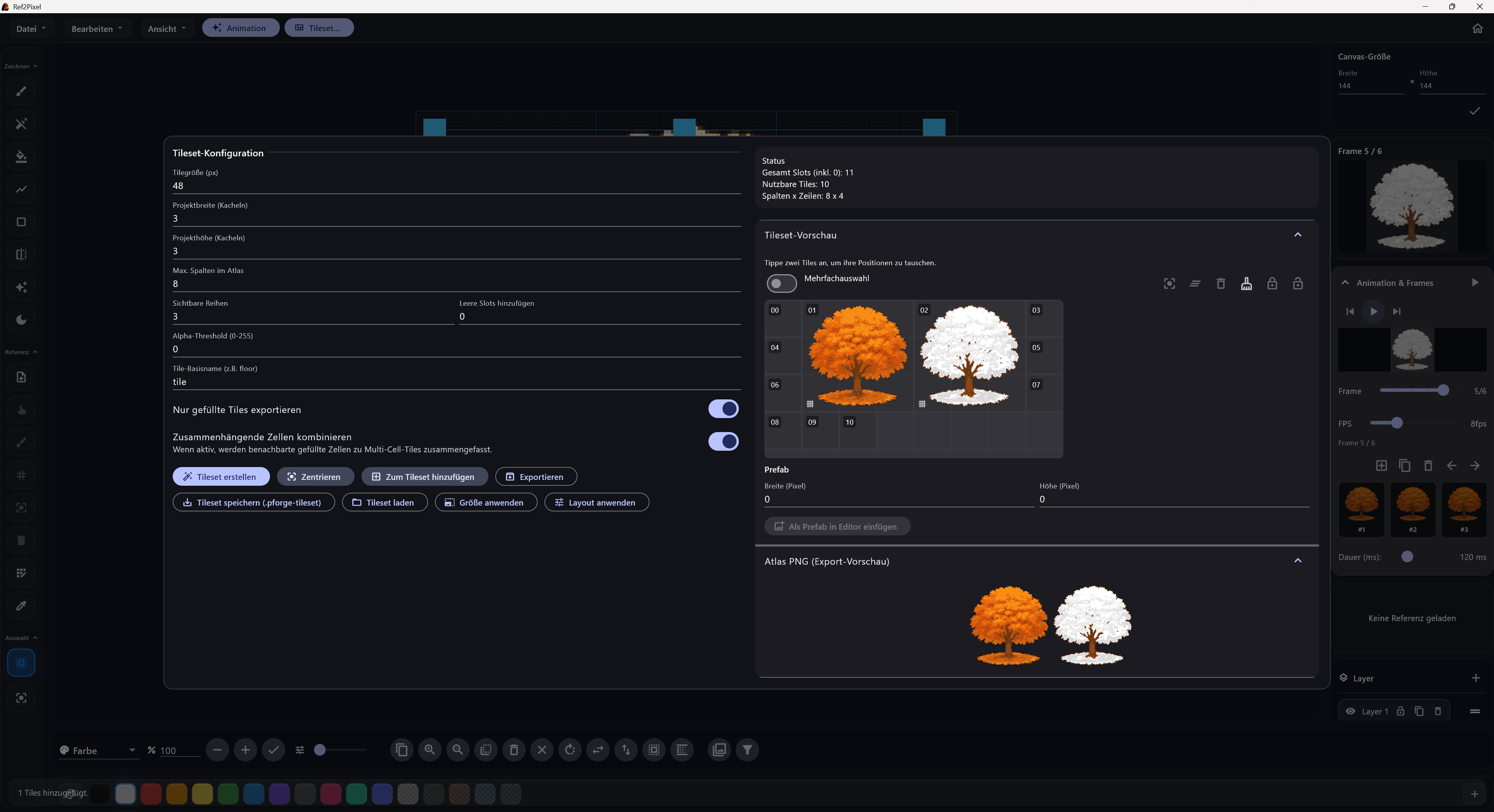The image size is (1494, 812).
Task: Open the Bearbeiten menu
Action: [96, 28]
